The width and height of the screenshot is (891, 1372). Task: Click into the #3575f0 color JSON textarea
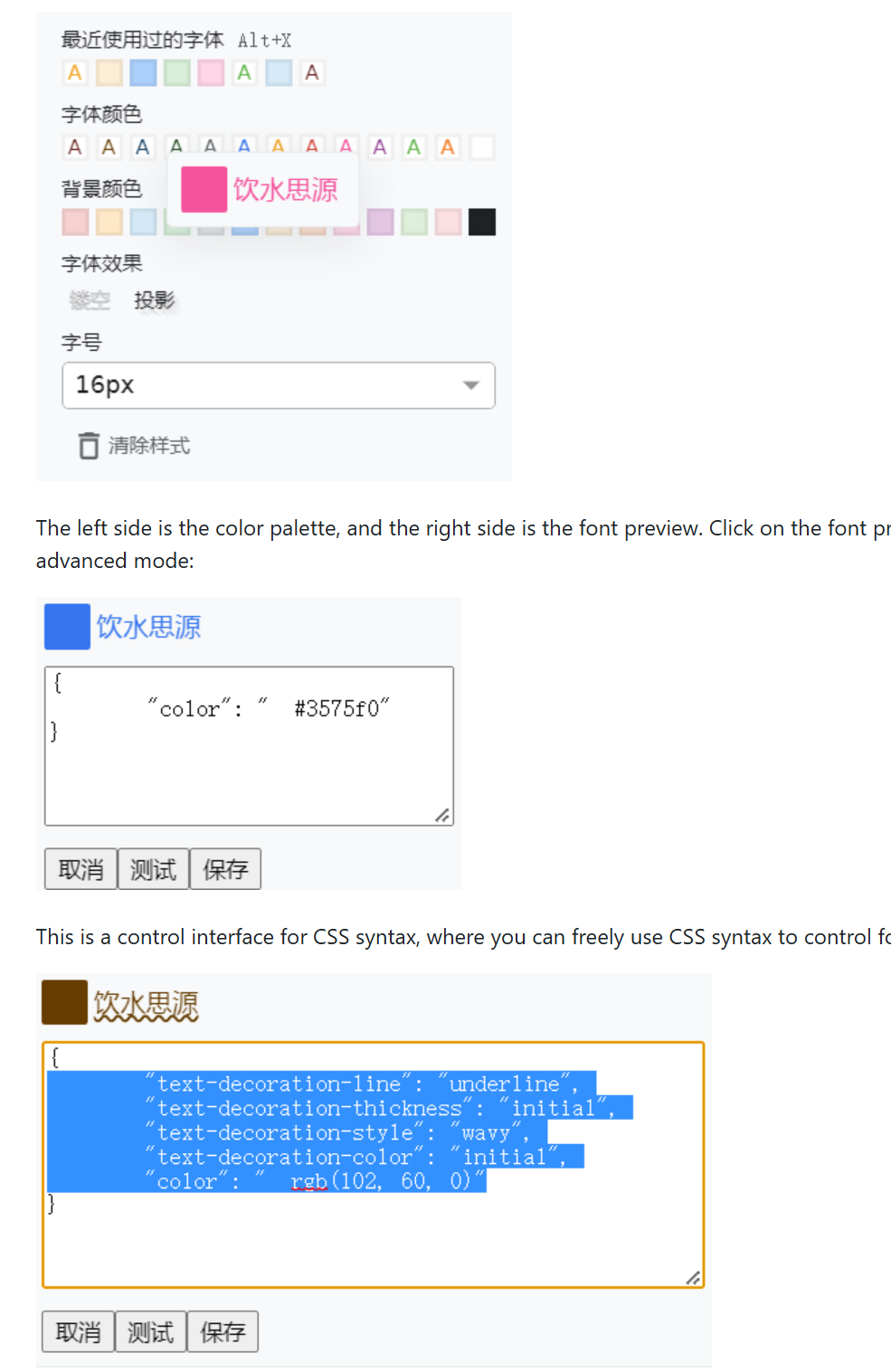point(249,746)
